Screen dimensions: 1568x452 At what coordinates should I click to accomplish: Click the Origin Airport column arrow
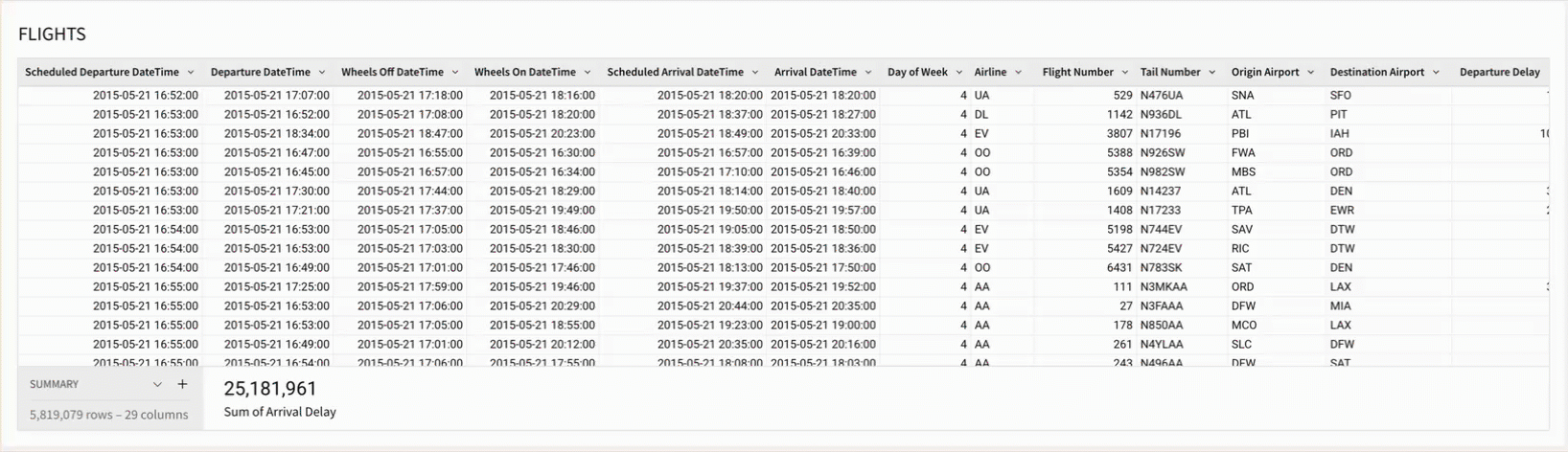[1311, 73]
